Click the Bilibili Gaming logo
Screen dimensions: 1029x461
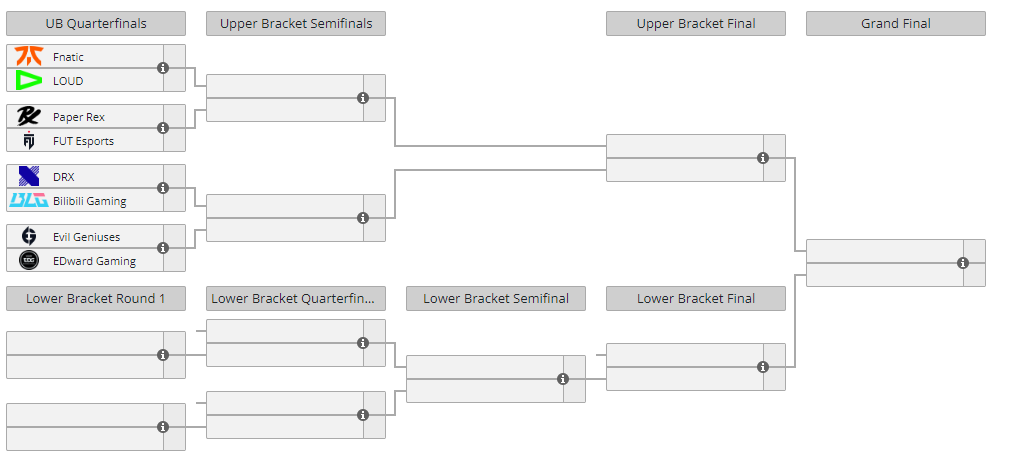coord(28,201)
